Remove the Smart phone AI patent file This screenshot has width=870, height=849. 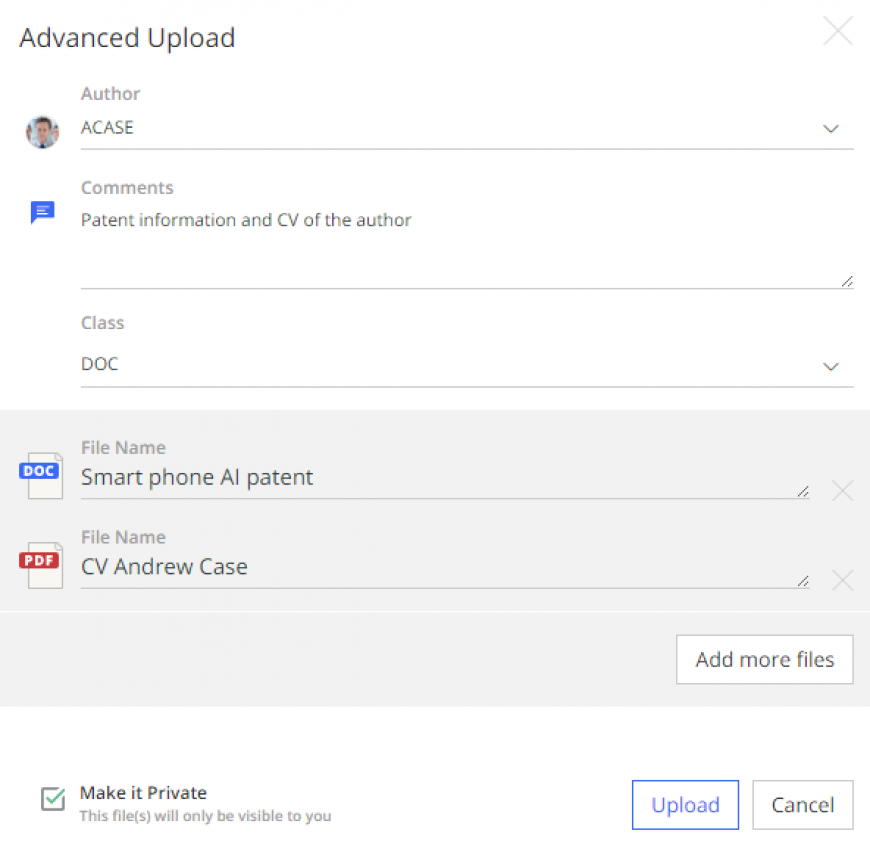[x=842, y=491]
